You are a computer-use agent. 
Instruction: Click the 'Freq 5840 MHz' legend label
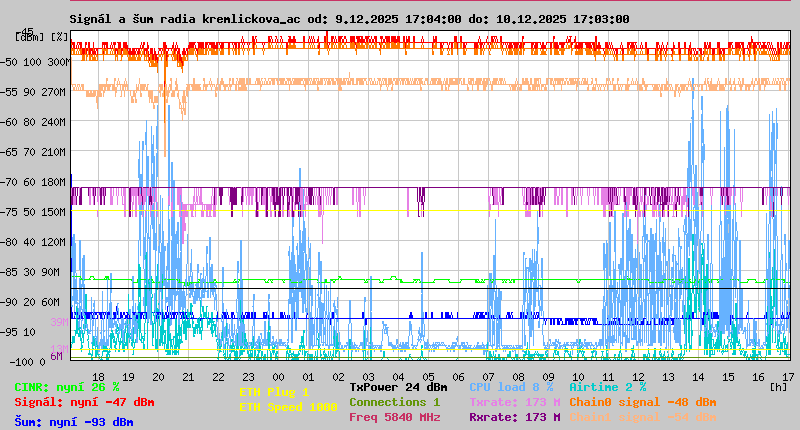(x=395, y=417)
